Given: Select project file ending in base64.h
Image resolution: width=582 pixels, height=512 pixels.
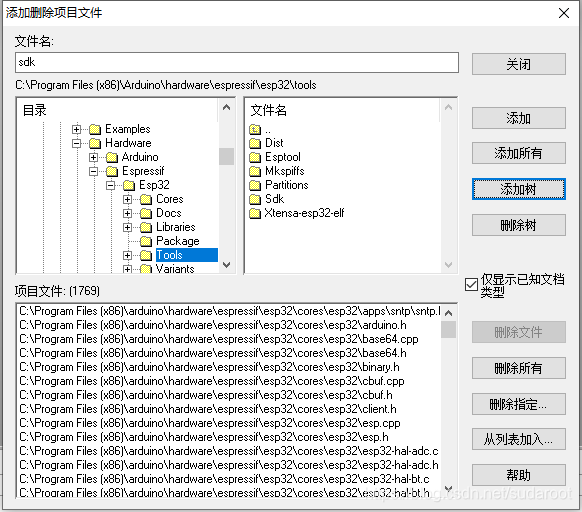Looking at the screenshot, I should coord(213,353).
